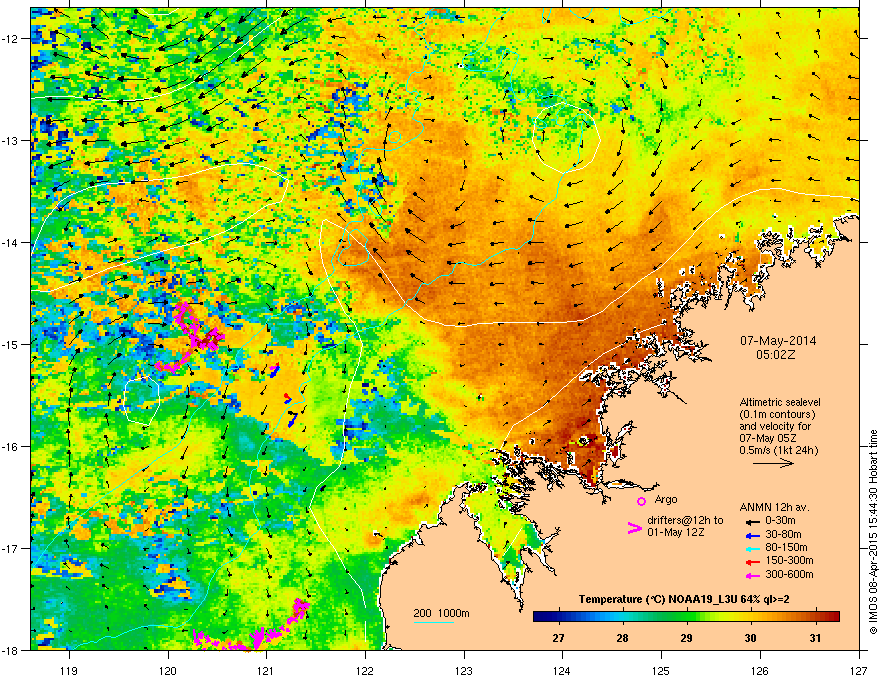Click the dark blue end of temperature colorbar
The image size is (880, 680).
(538, 616)
